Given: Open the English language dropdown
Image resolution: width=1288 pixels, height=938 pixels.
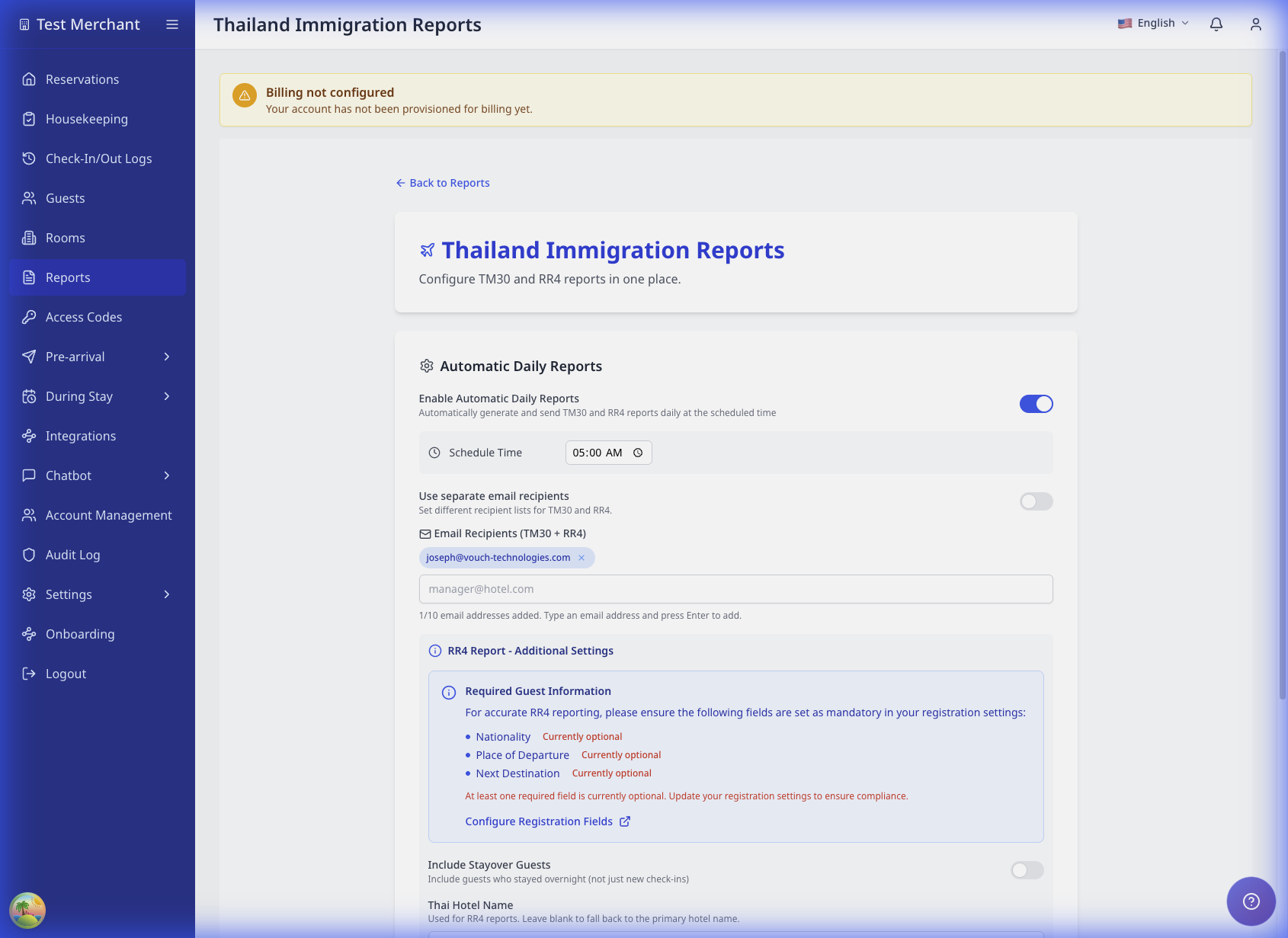Looking at the screenshot, I should pyautogui.click(x=1152, y=23).
